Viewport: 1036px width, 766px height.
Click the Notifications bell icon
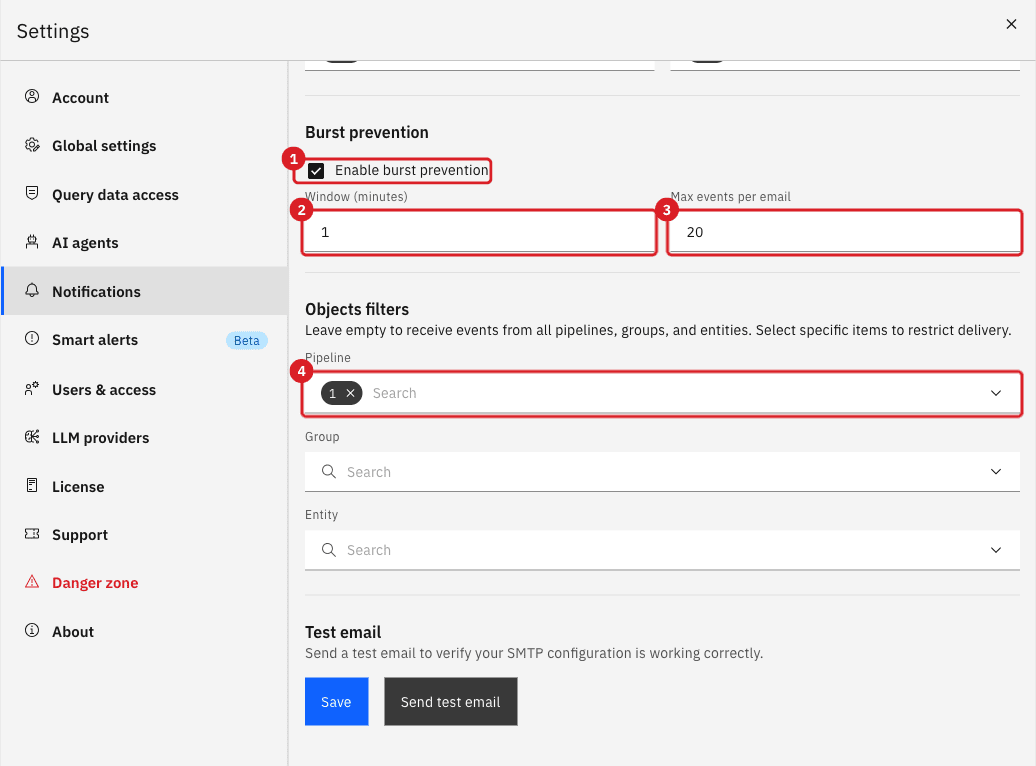[32, 290]
